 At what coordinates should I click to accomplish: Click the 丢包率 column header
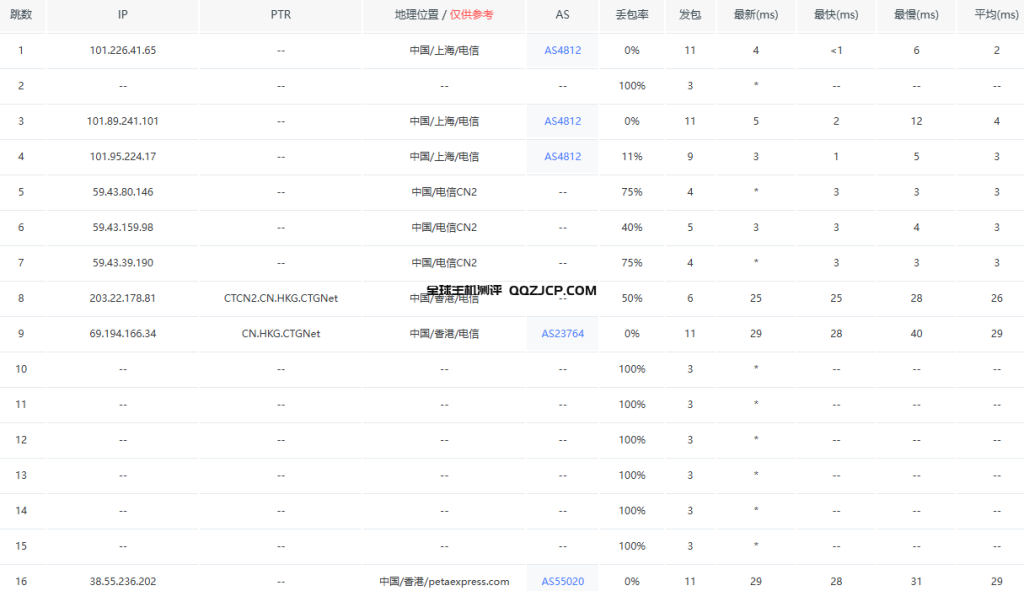[x=632, y=15]
